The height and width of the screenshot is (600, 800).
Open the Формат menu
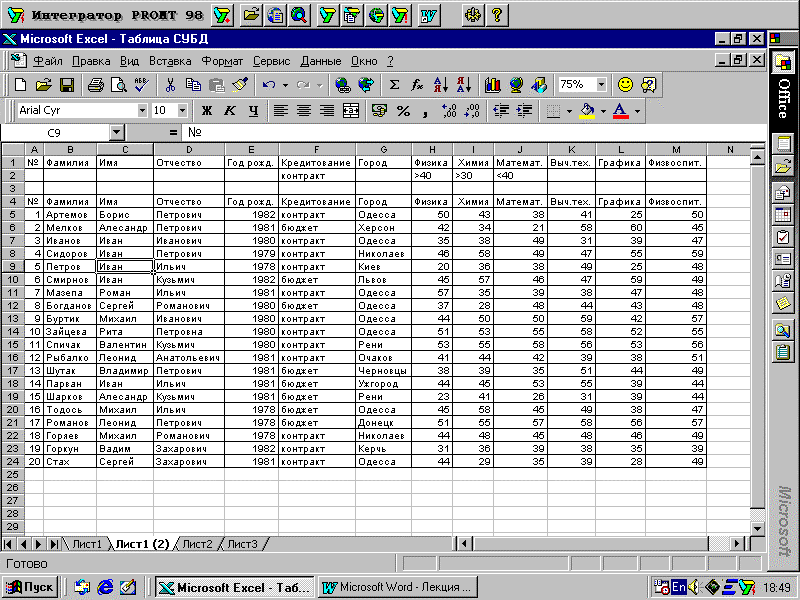click(x=222, y=61)
